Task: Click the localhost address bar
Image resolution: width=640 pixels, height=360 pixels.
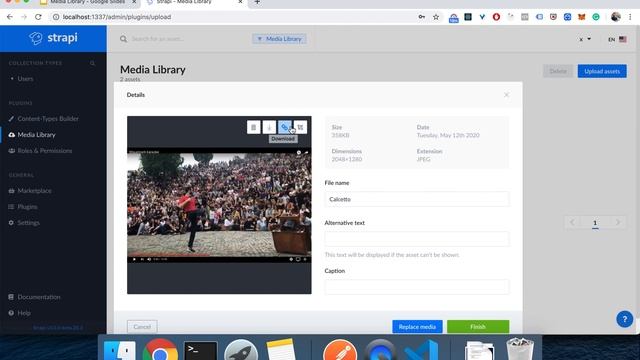Action: (117, 17)
